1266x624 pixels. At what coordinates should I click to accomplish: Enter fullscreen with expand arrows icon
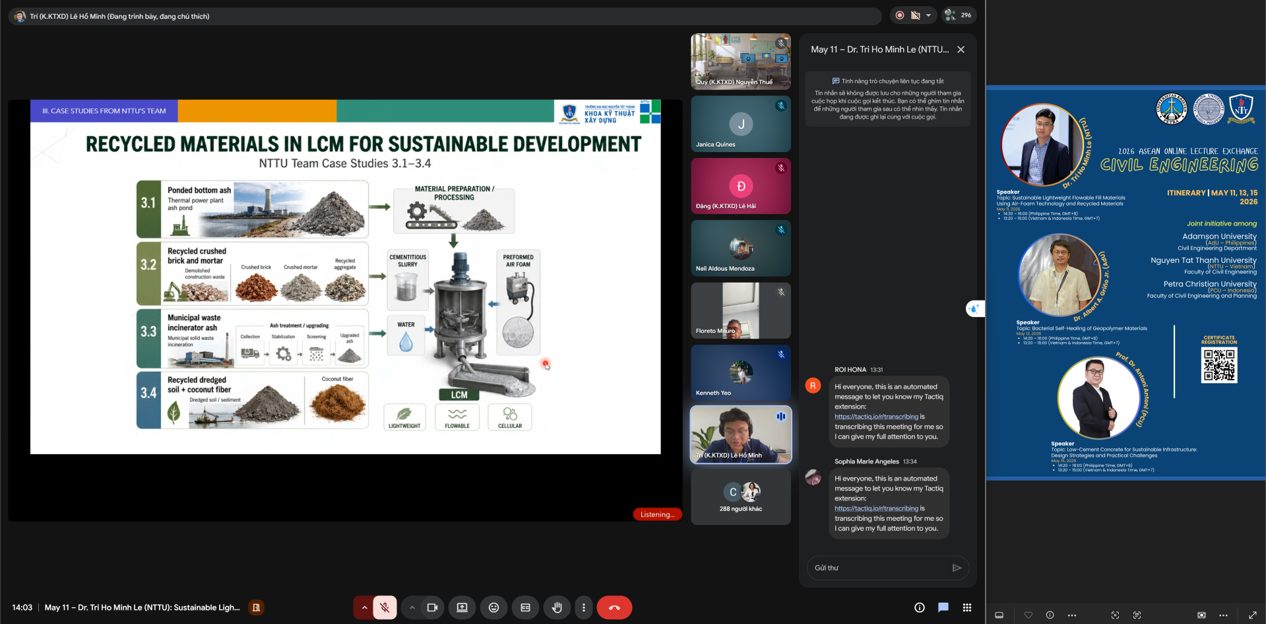point(1252,615)
